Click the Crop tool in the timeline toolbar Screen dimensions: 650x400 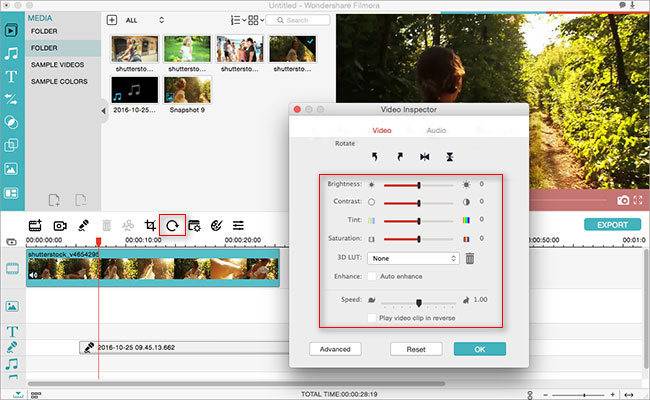coord(150,226)
